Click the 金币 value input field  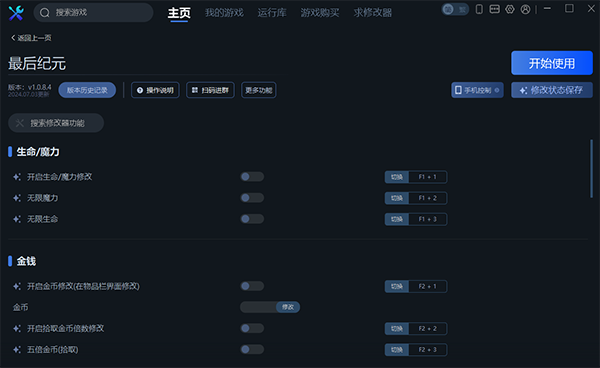click(258, 307)
